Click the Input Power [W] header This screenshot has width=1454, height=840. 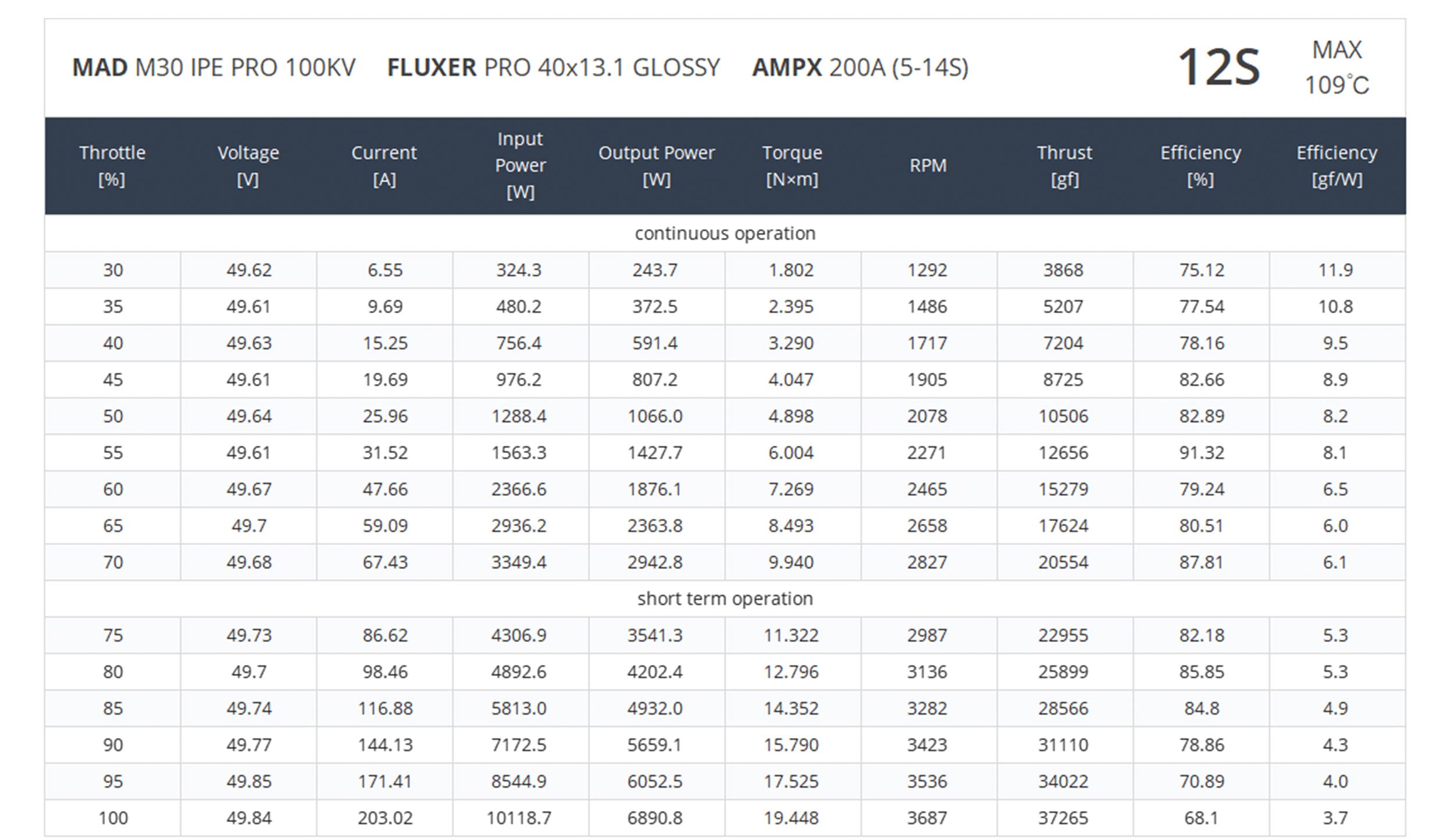[x=520, y=166]
